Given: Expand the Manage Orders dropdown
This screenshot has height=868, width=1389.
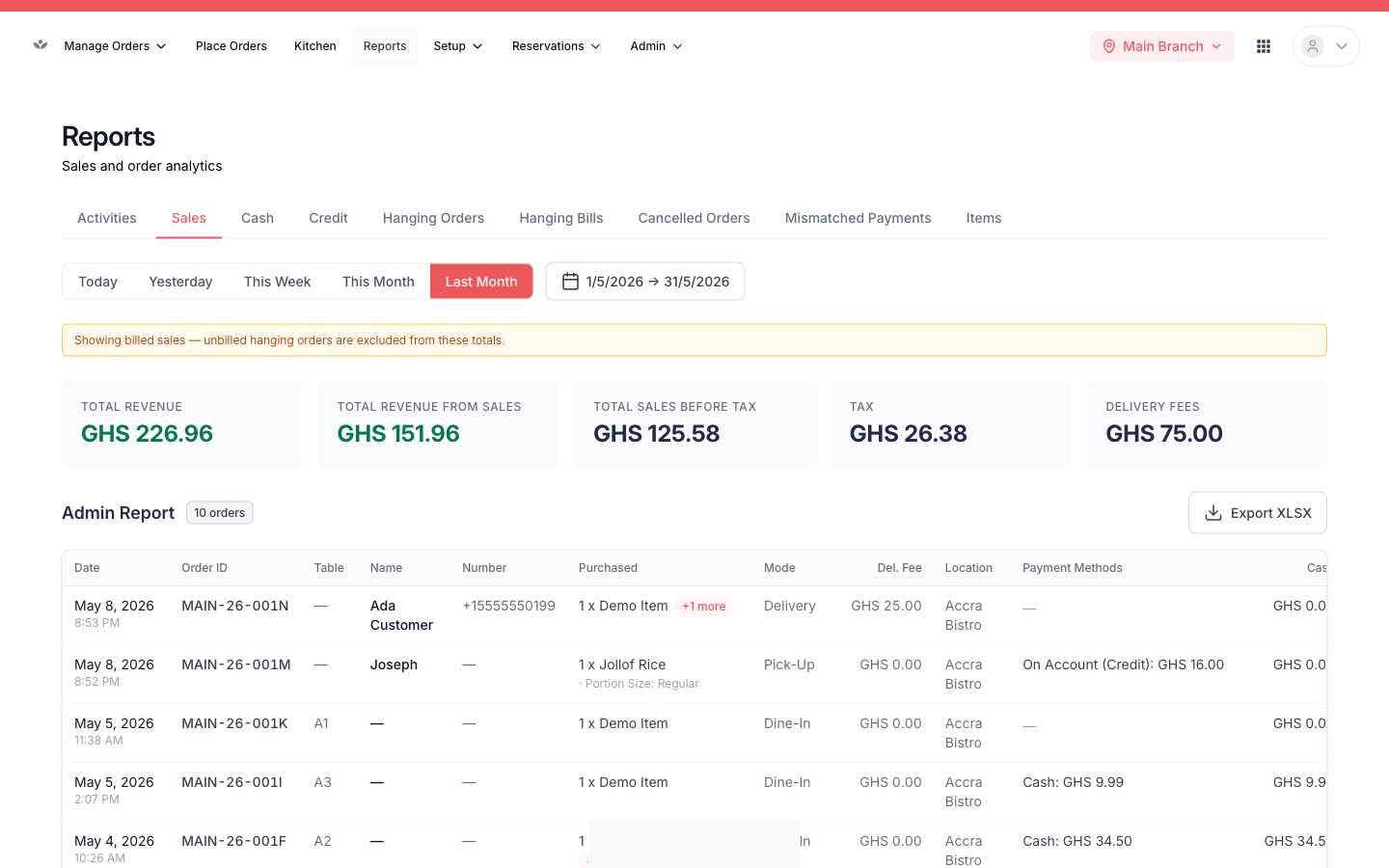Looking at the screenshot, I should coord(115,46).
